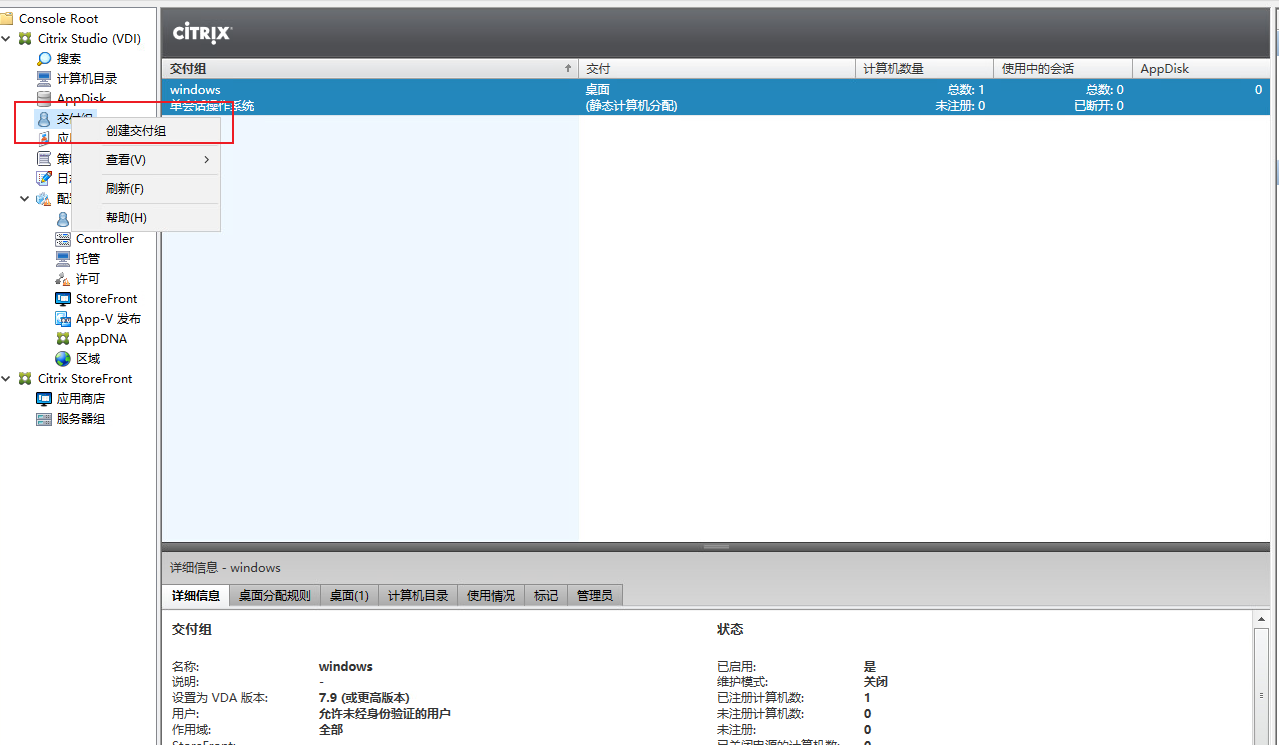Click the AppDNA icon in tree

[63, 339]
